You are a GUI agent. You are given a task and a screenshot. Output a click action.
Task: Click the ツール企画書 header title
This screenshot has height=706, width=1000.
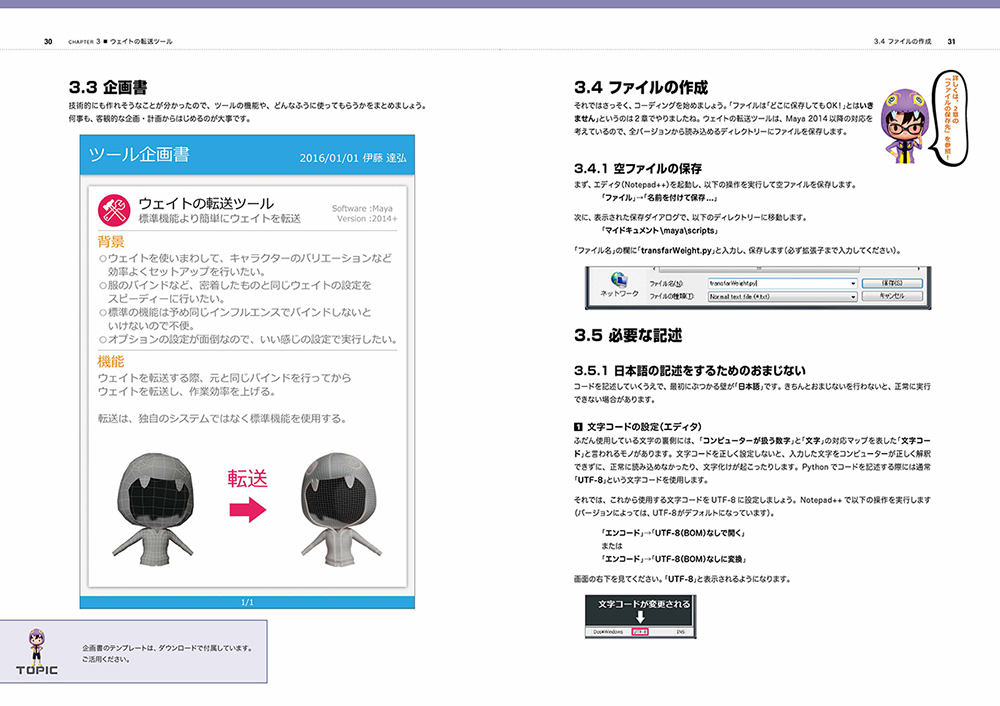[139, 155]
